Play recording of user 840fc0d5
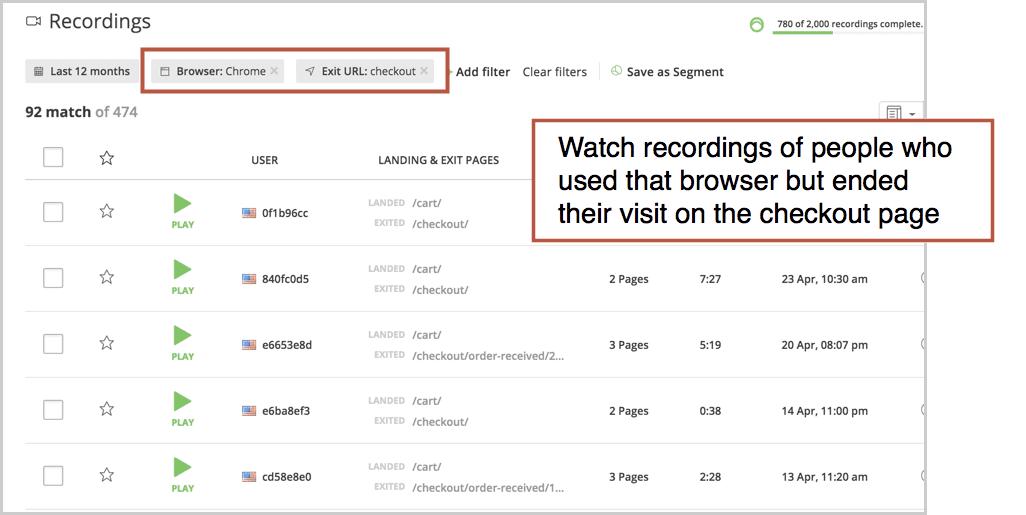This screenshot has width=1026, height=515. pos(182,277)
